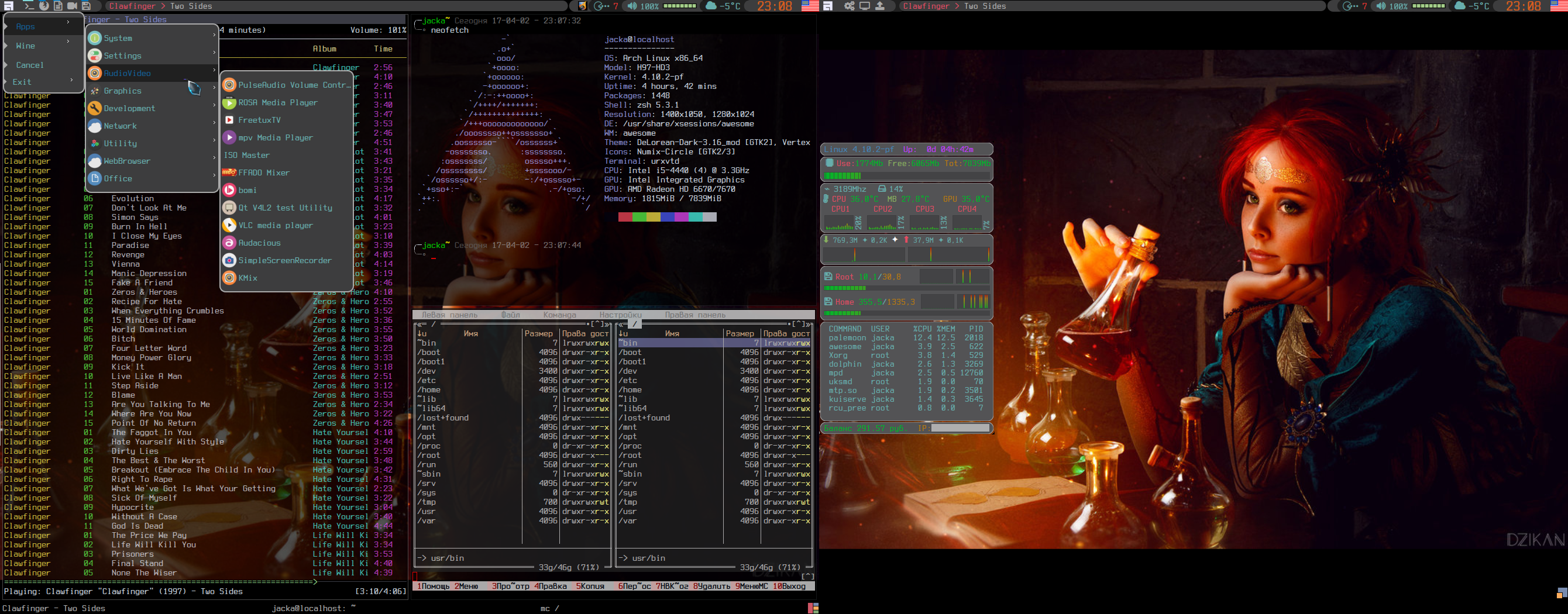Click the weather cloud icon on left monitor panel

click(710, 6)
